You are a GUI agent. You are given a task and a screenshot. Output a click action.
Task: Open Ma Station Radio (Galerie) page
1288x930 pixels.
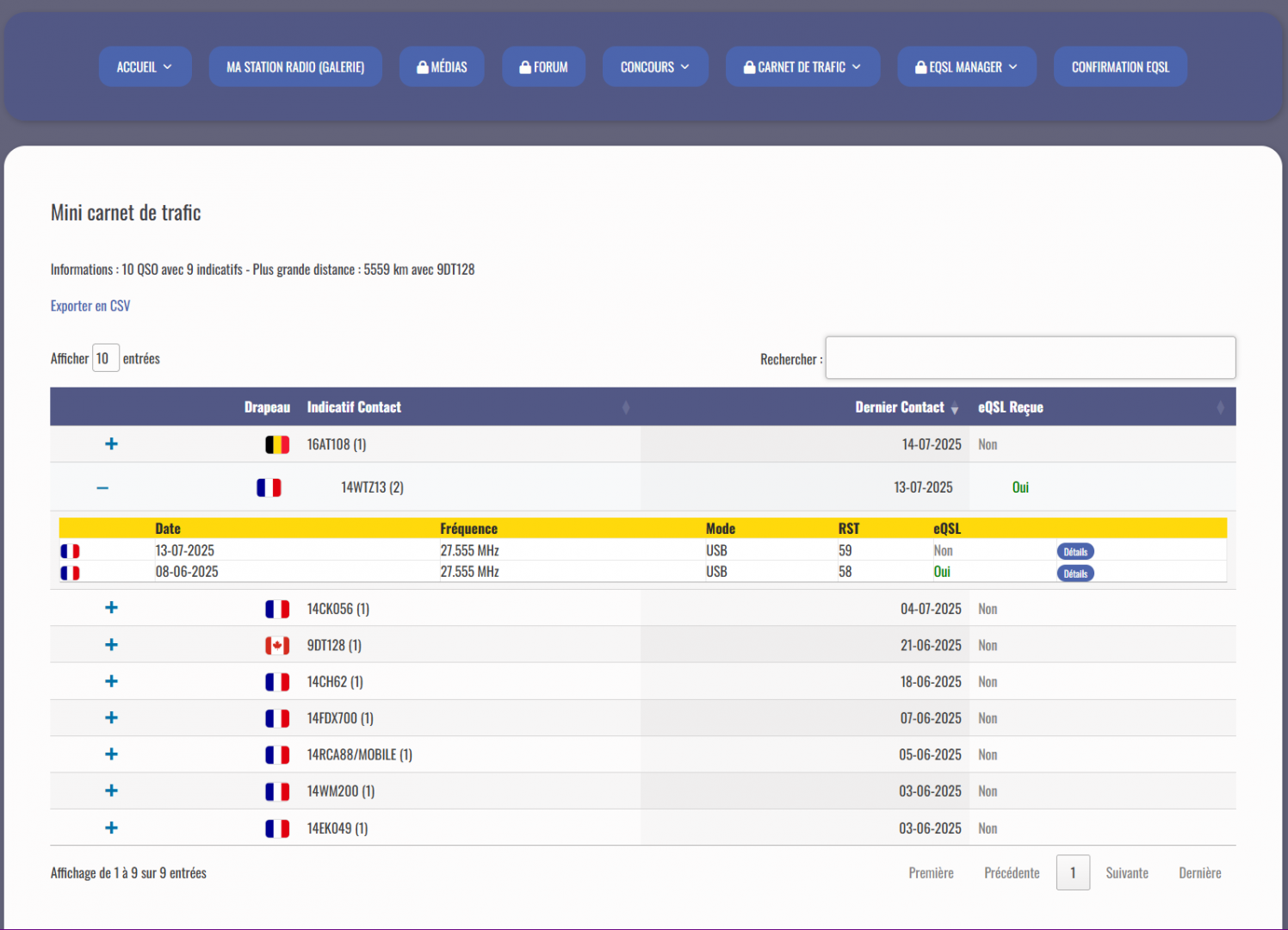(x=295, y=67)
